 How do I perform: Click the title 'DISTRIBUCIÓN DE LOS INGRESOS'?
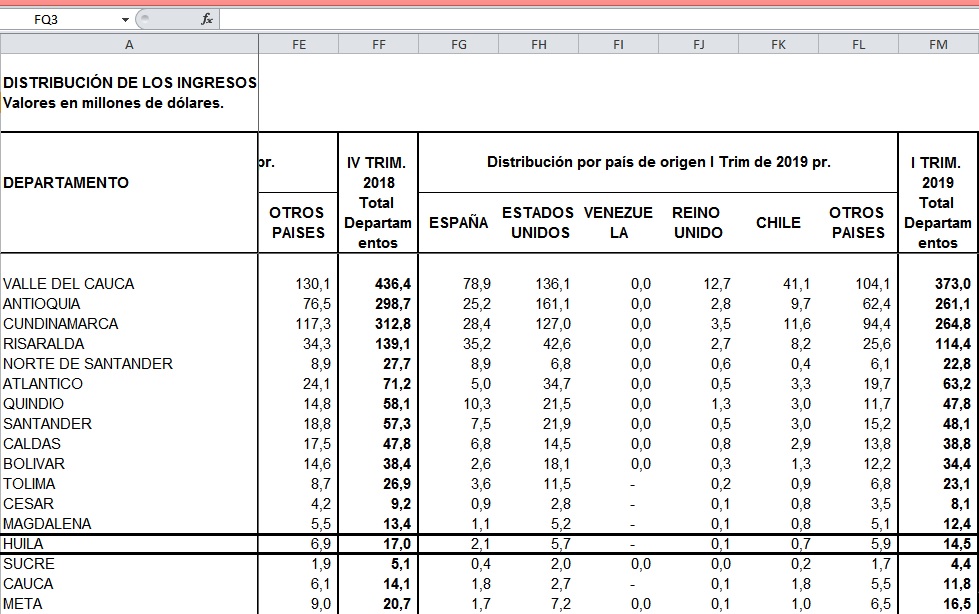coord(130,82)
